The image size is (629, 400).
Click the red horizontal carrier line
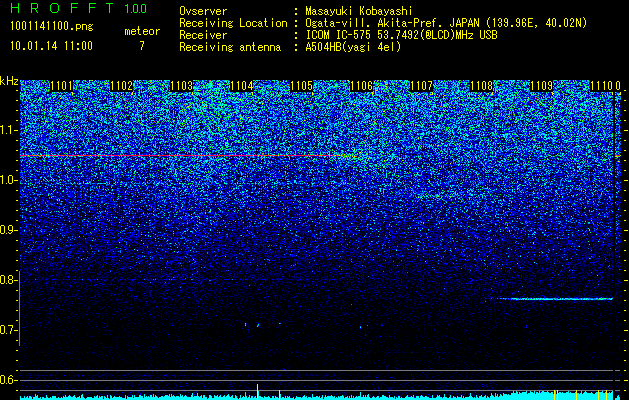189,155
